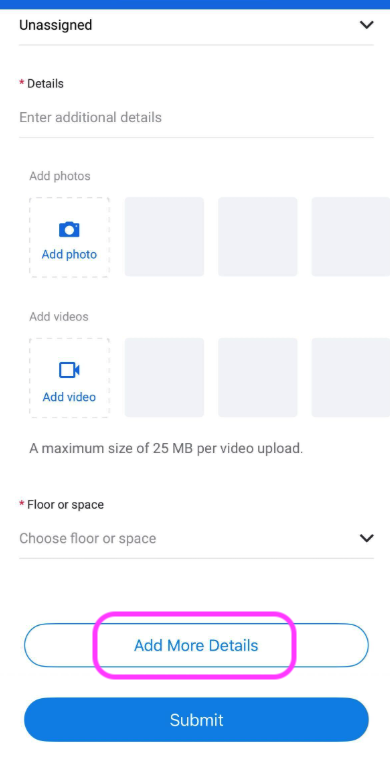Image resolution: width=390 pixels, height=770 pixels.
Task: Click the 25 MB video size note
Action: pos(166,448)
